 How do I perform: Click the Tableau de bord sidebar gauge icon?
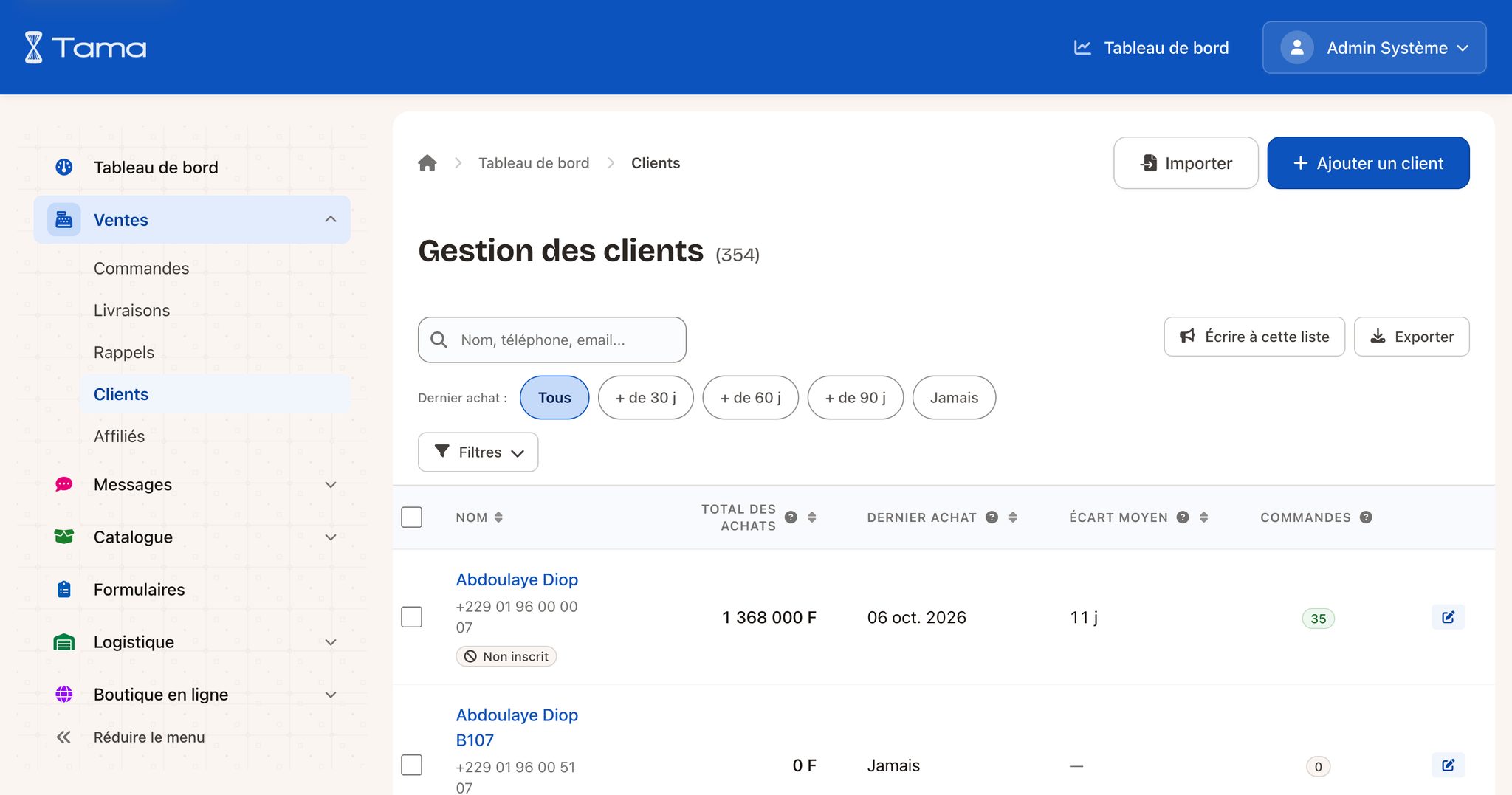click(x=64, y=167)
